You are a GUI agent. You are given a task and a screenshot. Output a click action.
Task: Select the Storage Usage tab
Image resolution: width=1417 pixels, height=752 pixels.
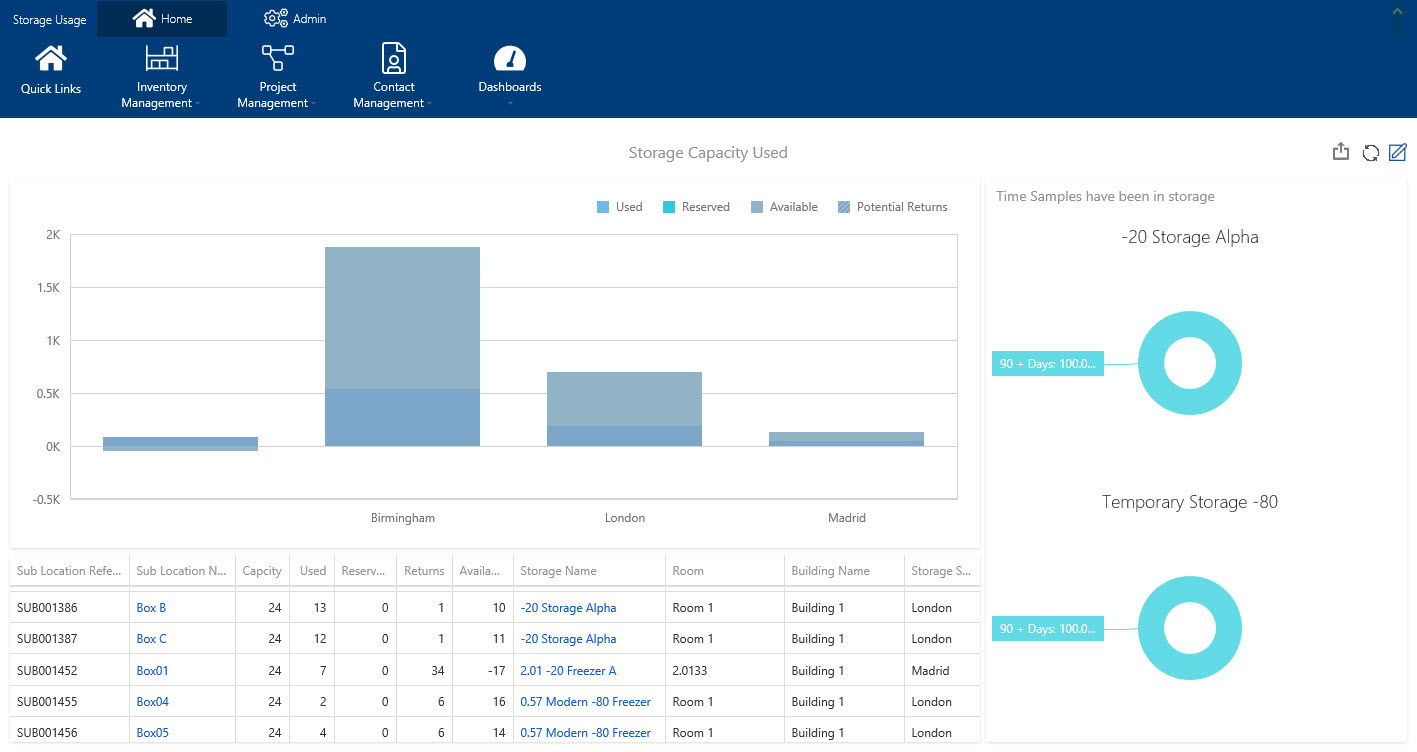pyautogui.click(x=47, y=17)
